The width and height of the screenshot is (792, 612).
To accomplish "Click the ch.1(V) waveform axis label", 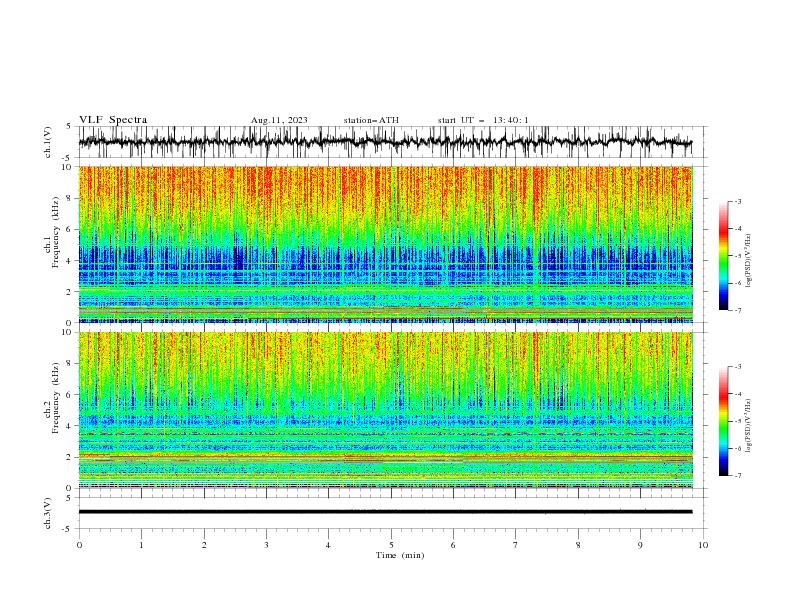I will (48, 141).
